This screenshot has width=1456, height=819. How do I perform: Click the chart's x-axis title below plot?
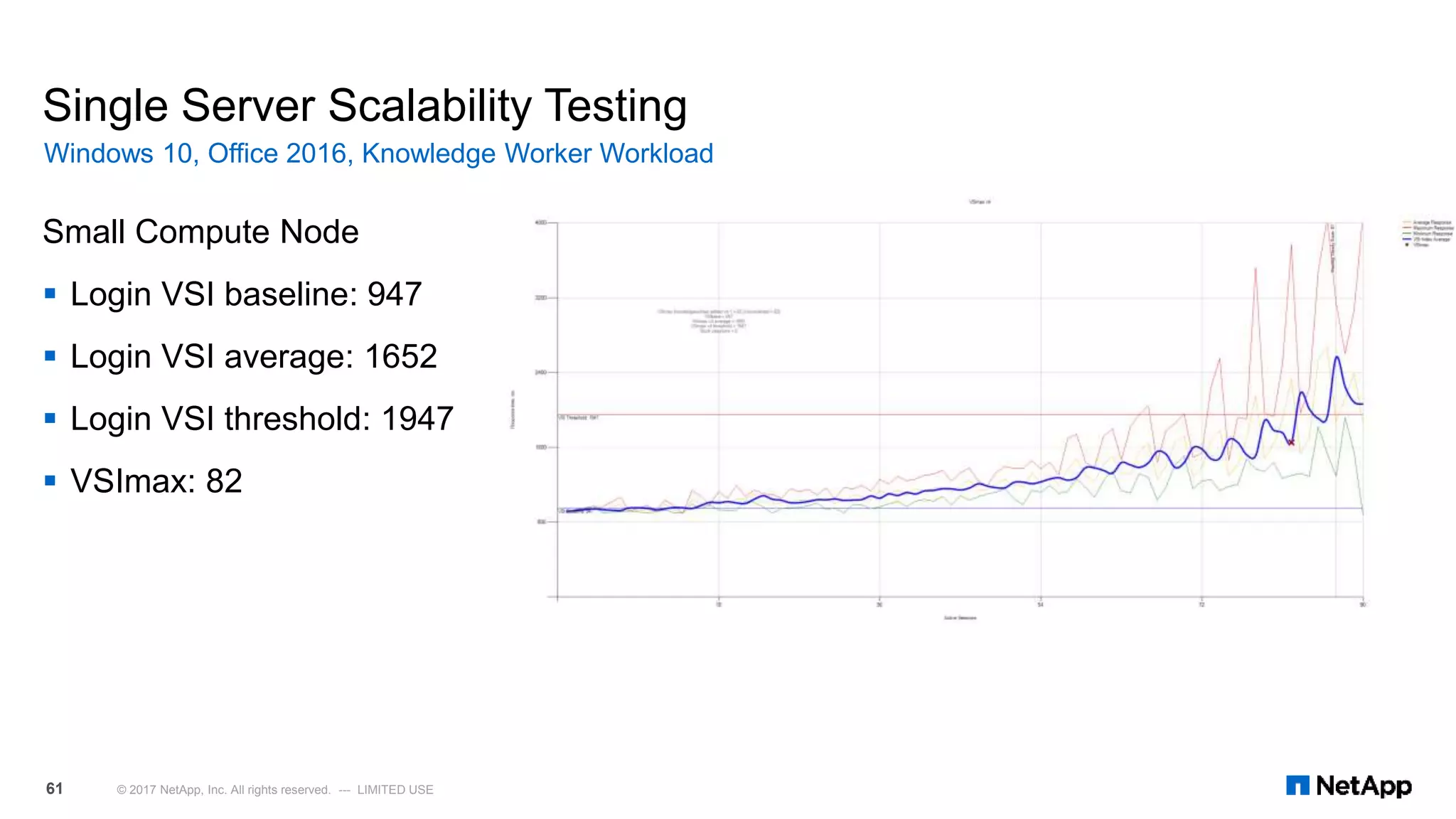coord(960,618)
